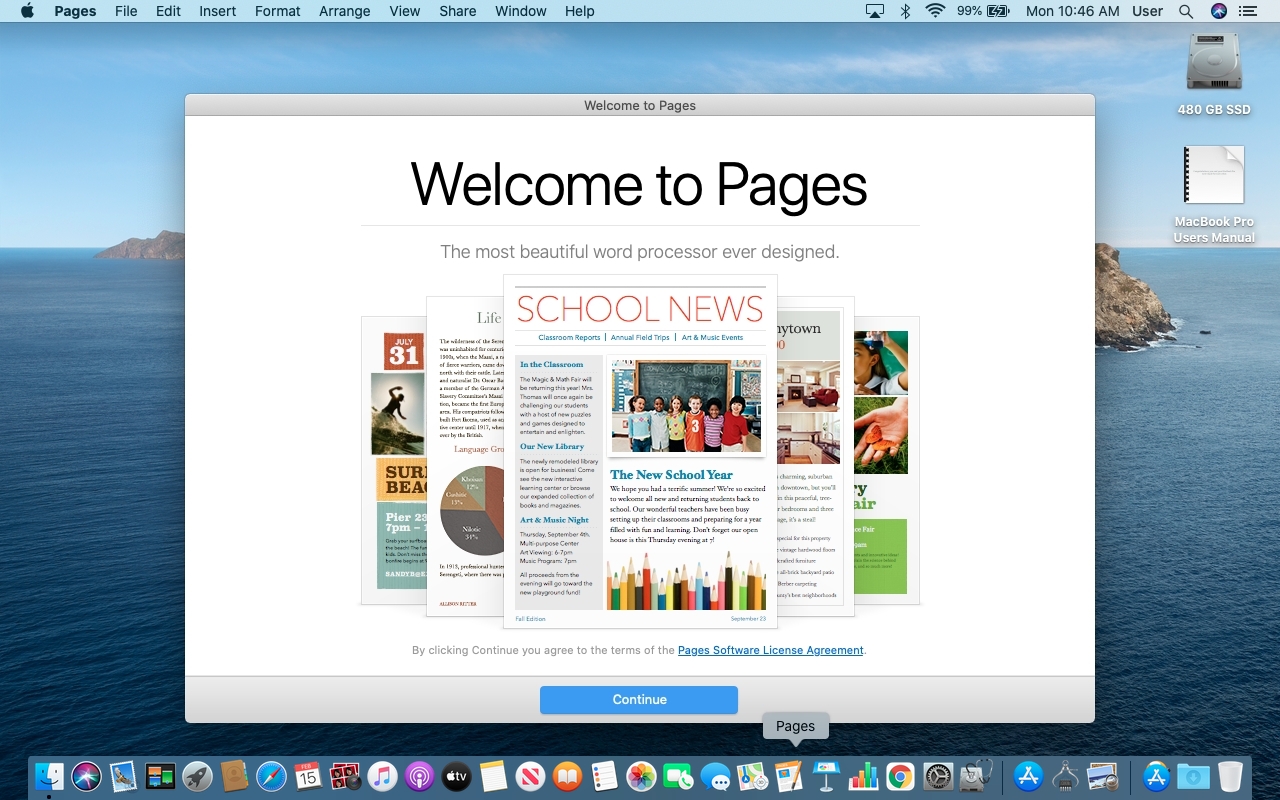Open the Help menu
Viewport: 1280px width, 800px height.
point(579,11)
